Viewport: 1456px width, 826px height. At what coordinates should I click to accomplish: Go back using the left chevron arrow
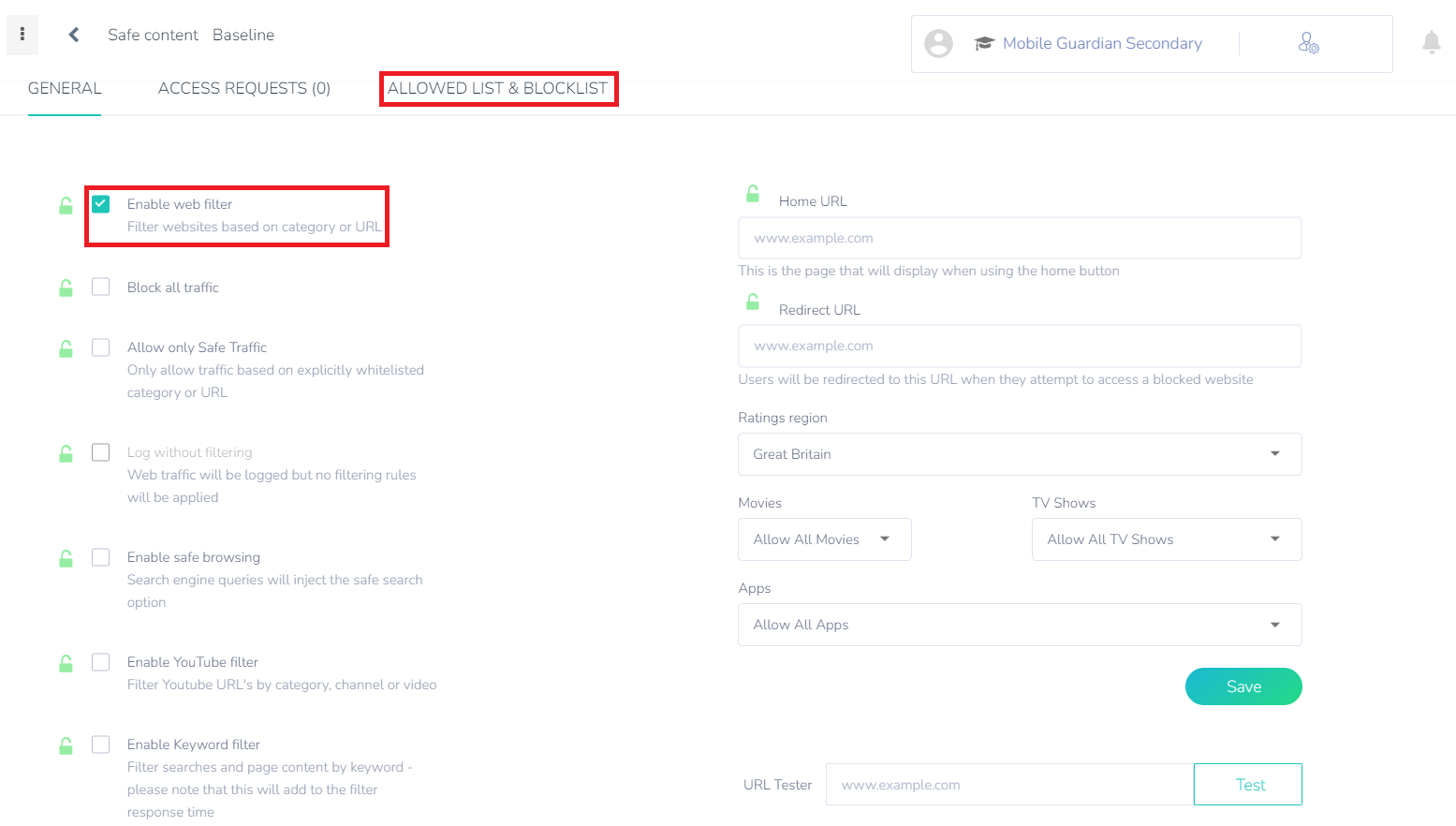pyautogui.click(x=74, y=35)
